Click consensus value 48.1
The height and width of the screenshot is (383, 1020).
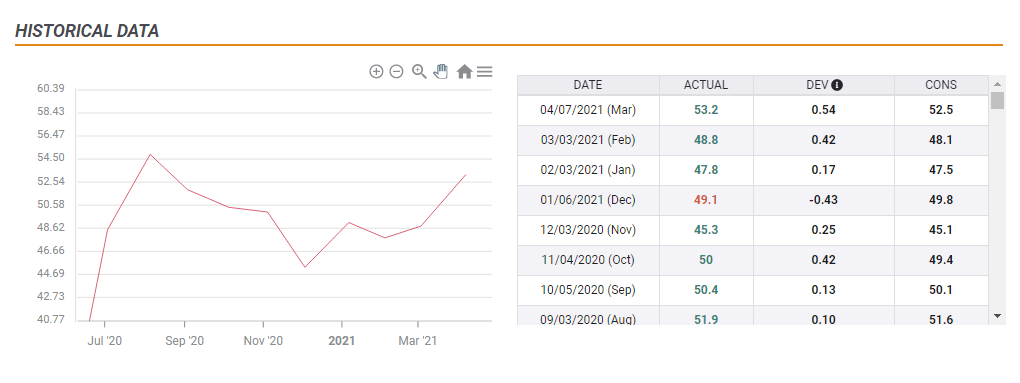[x=941, y=140]
